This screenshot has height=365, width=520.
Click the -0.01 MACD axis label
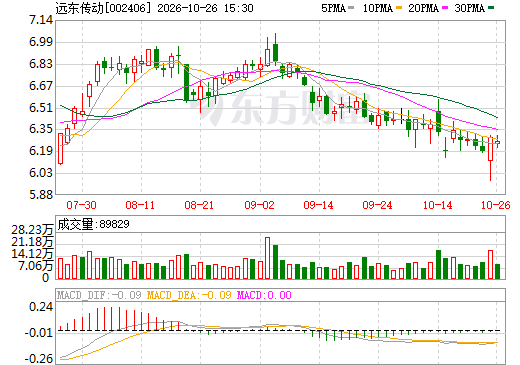(38, 333)
